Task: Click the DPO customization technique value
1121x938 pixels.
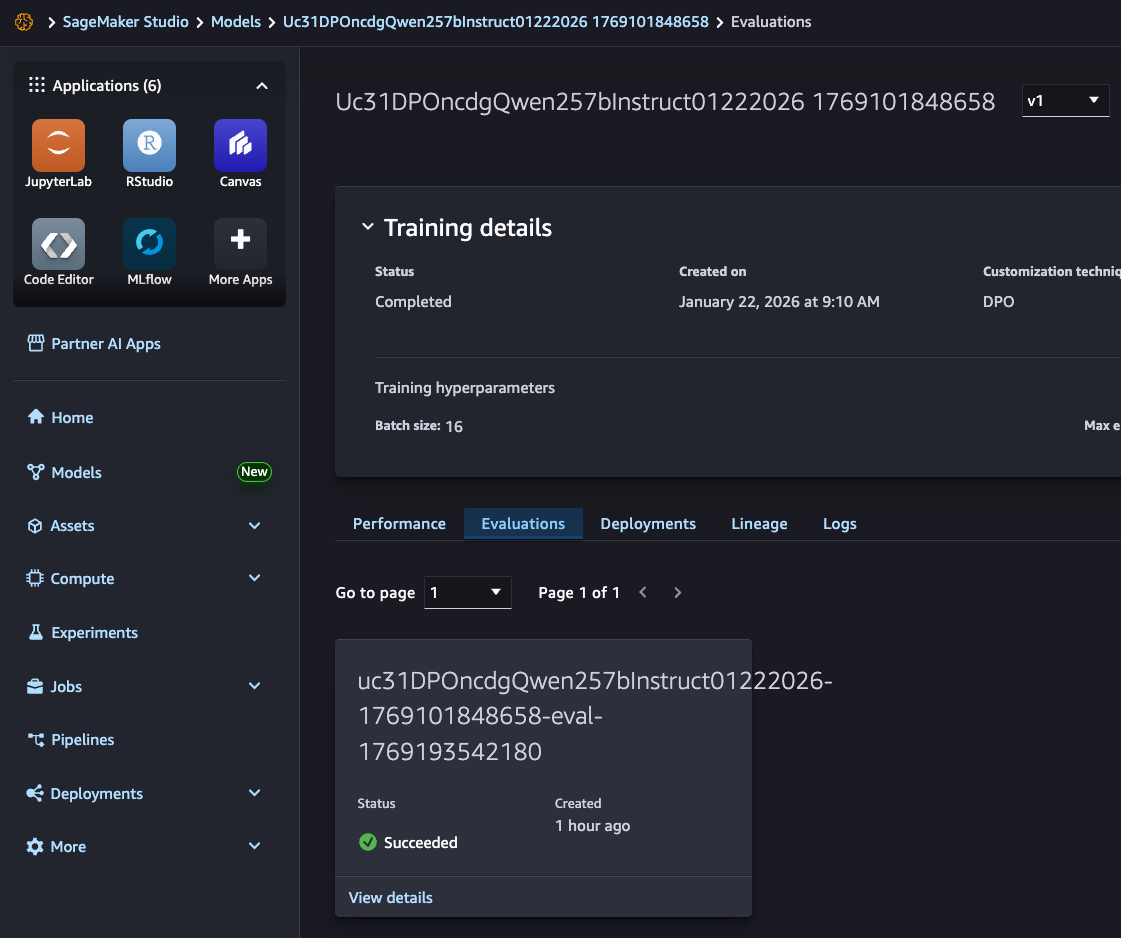Action: 998,302
